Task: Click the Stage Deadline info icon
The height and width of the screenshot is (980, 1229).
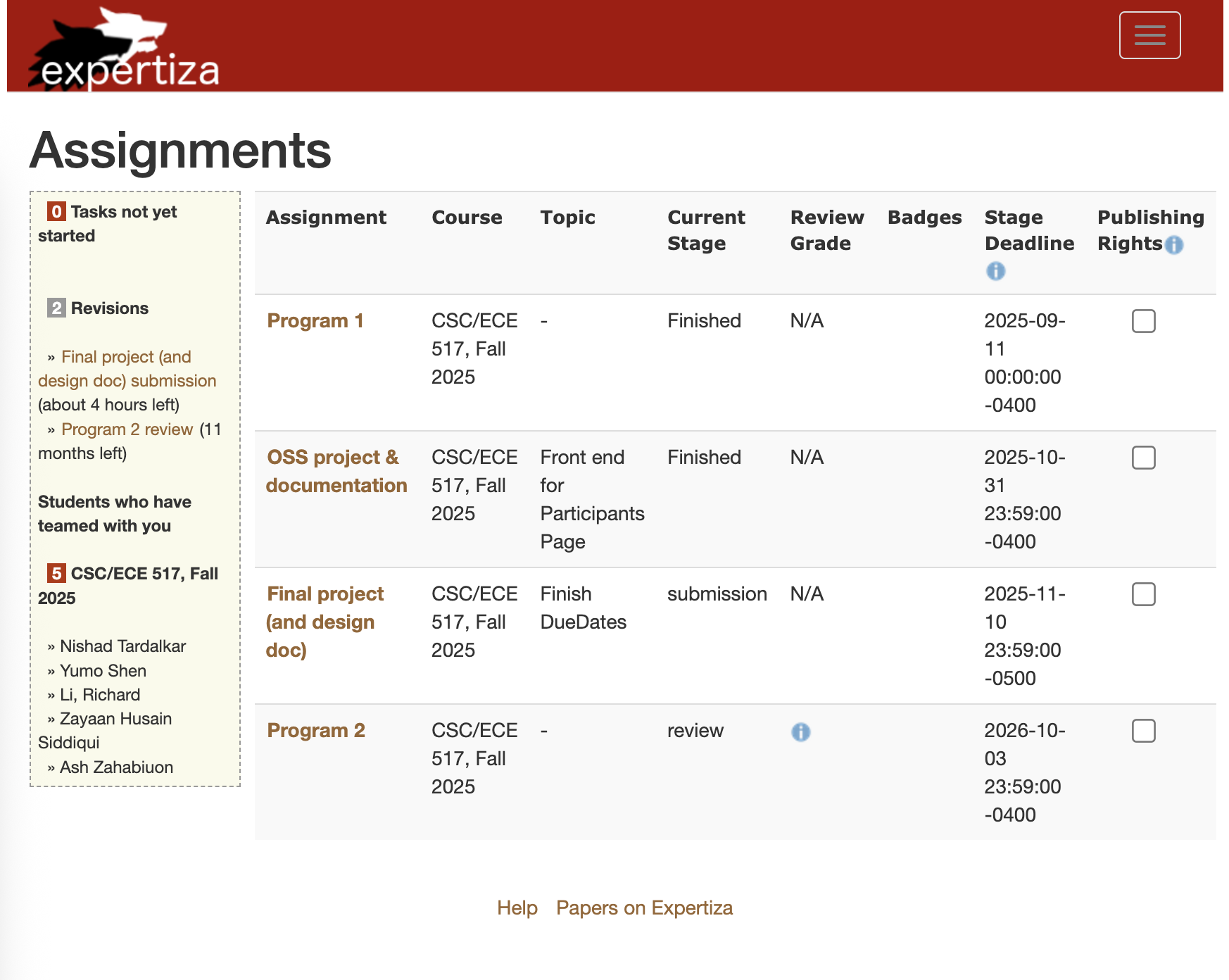Action: tap(995, 271)
